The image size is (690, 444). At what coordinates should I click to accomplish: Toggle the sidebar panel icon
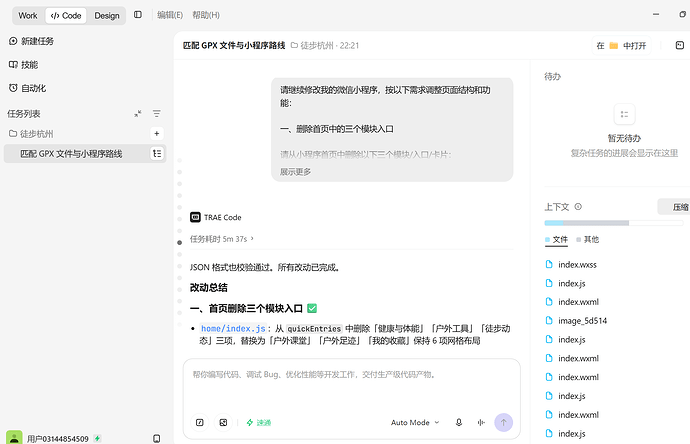[138, 15]
